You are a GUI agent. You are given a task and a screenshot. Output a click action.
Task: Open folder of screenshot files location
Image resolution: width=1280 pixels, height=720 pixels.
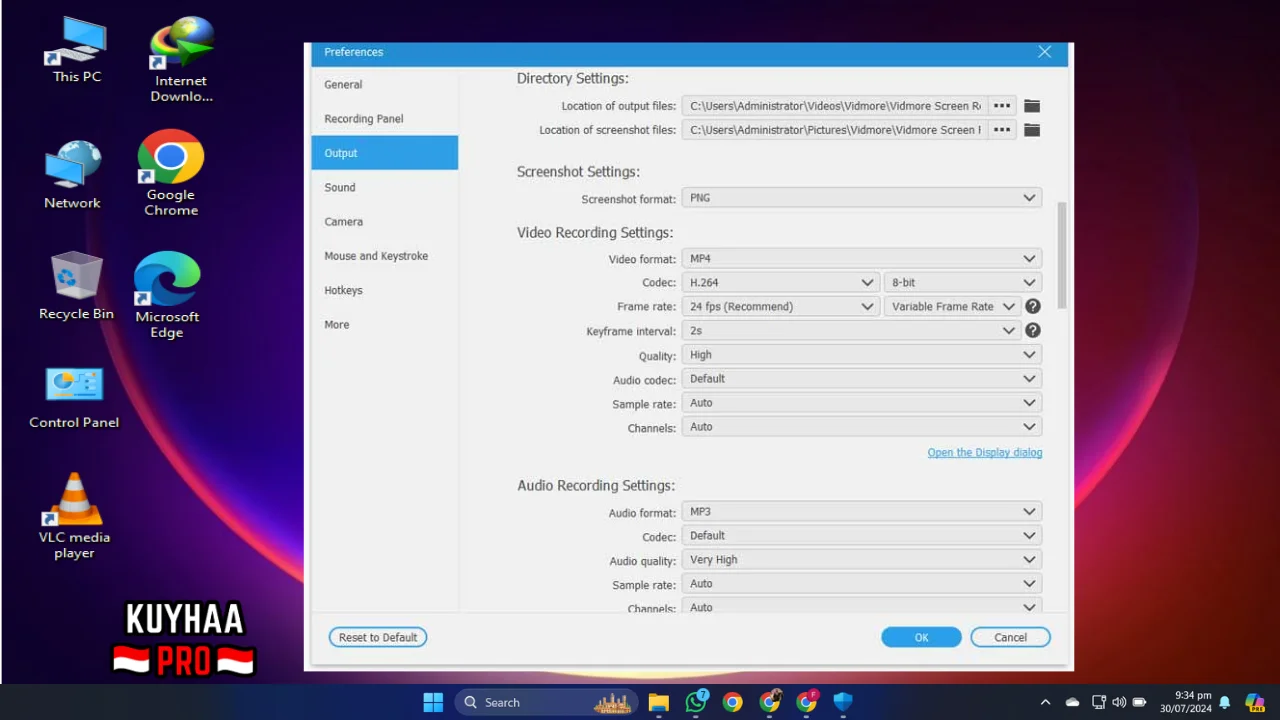point(1032,130)
